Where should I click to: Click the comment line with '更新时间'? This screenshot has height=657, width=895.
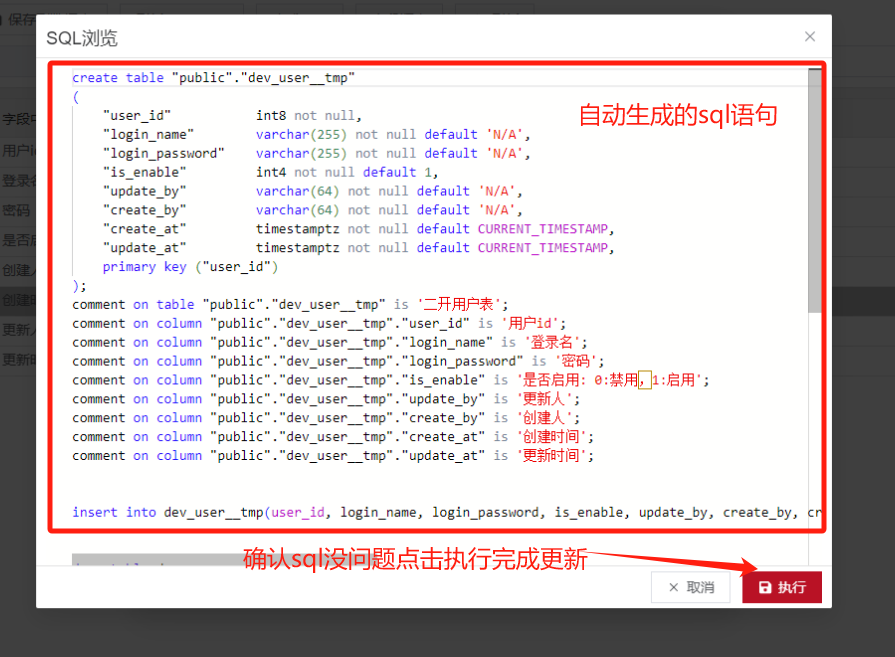333,455
